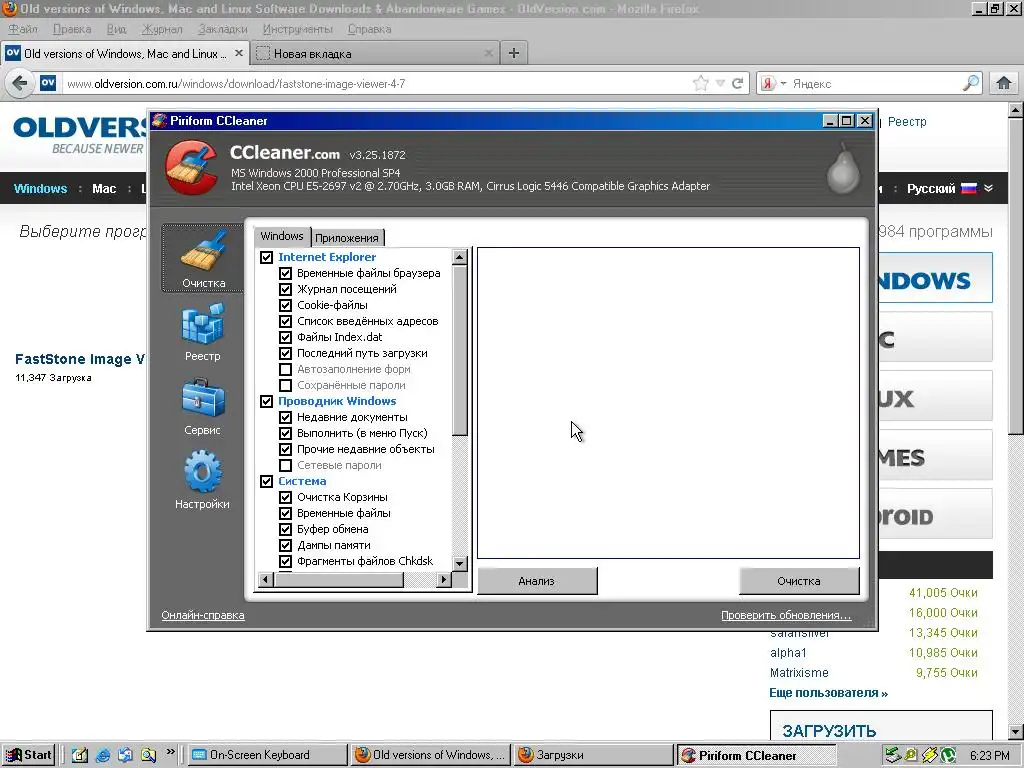Open the Файл menu in Firefox

[x=23, y=29]
